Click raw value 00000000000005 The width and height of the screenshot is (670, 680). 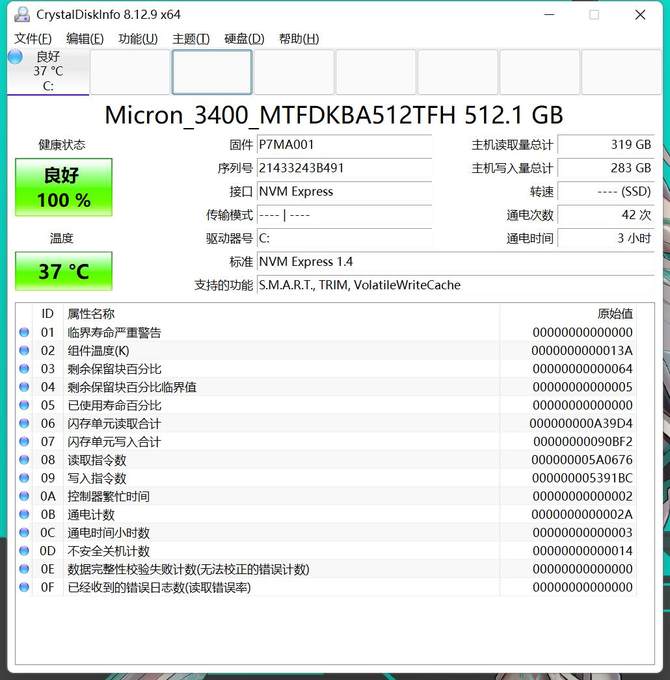[x=582, y=387]
